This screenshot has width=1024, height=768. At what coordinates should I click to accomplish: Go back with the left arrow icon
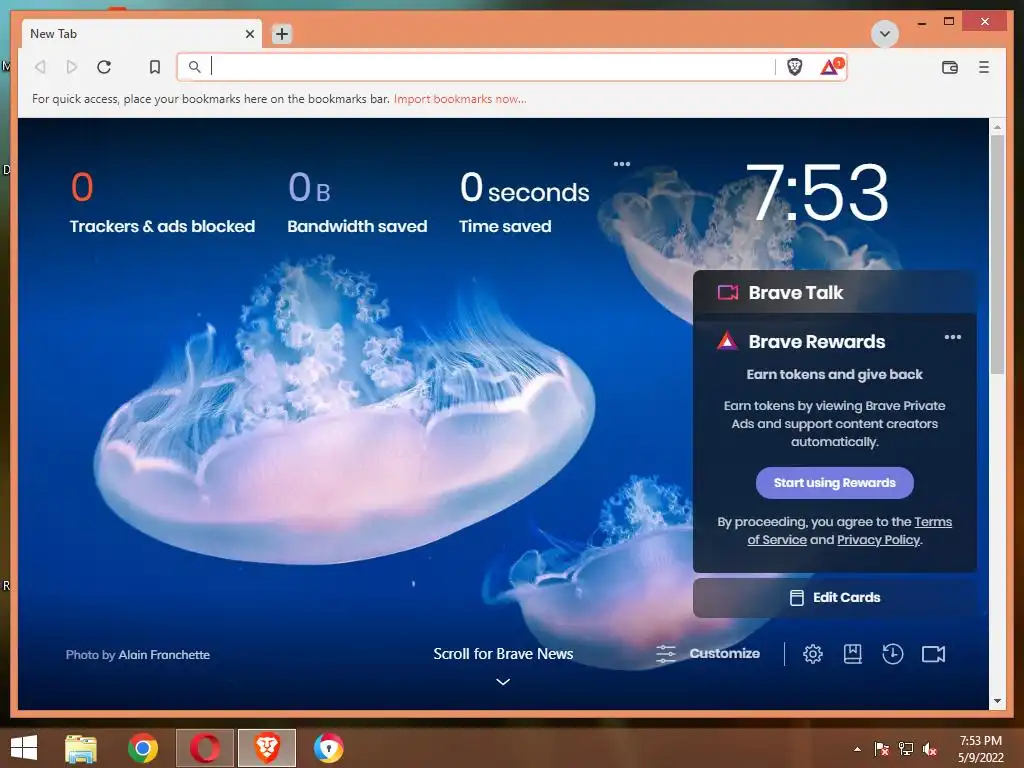(x=40, y=67)
